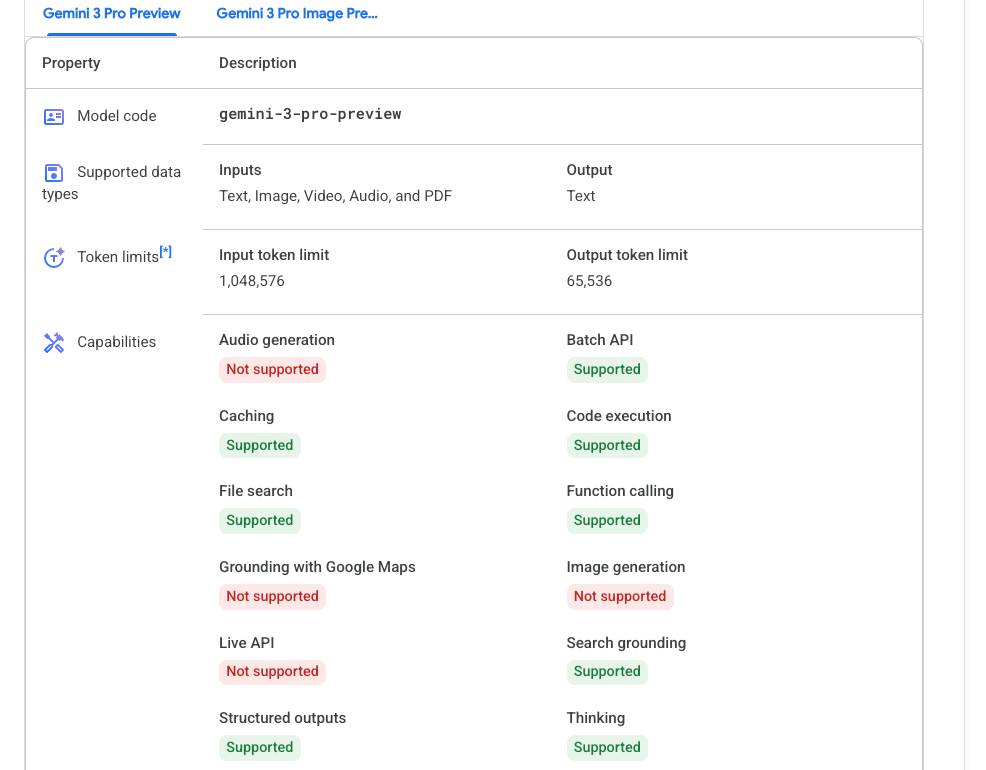The width and height of the screenshot is (986, 770).
Task: Click the Capabilities tools icon
Action: [x=53, y=343]
